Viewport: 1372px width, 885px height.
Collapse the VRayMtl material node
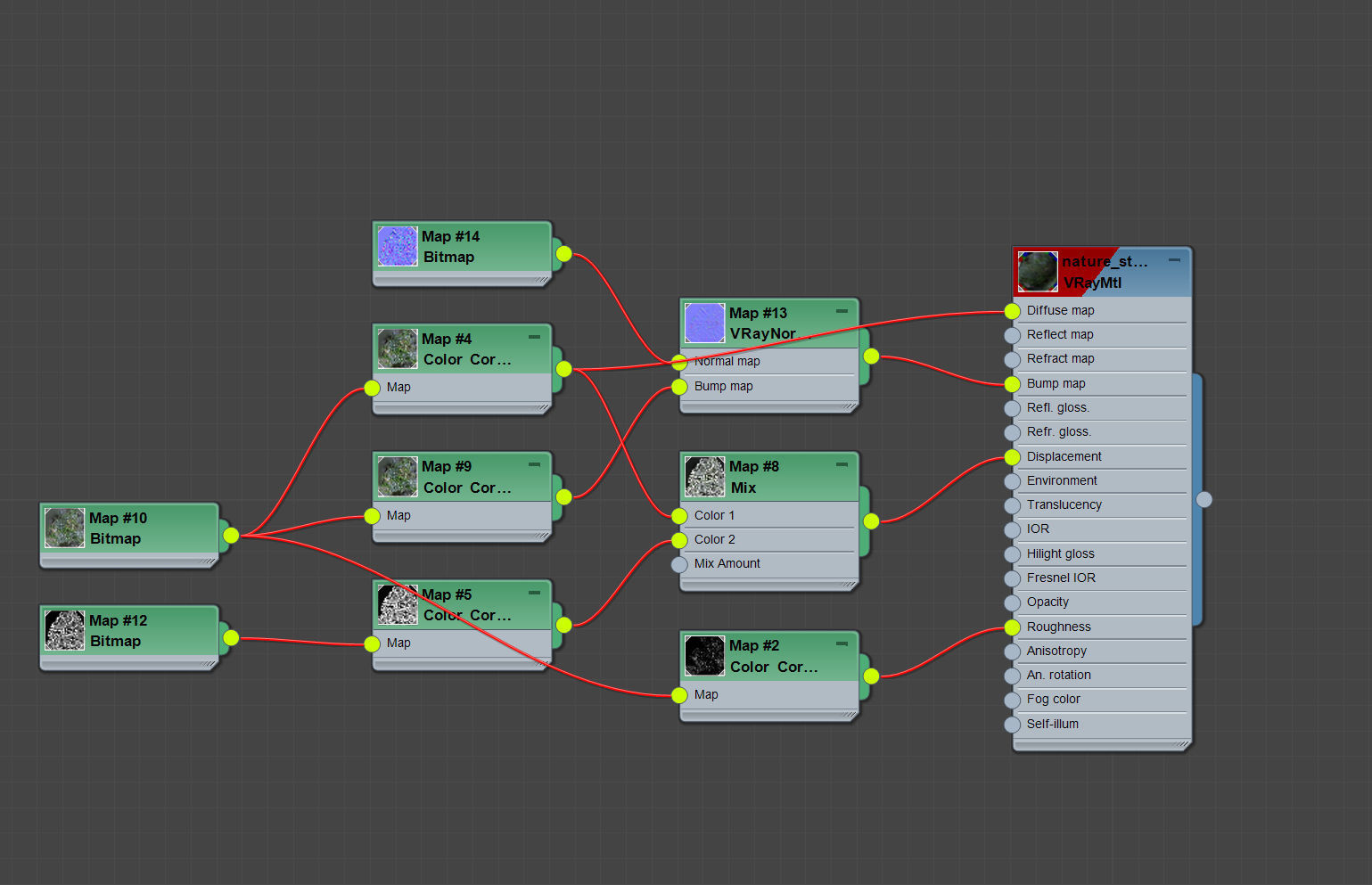coord(1174,260)
